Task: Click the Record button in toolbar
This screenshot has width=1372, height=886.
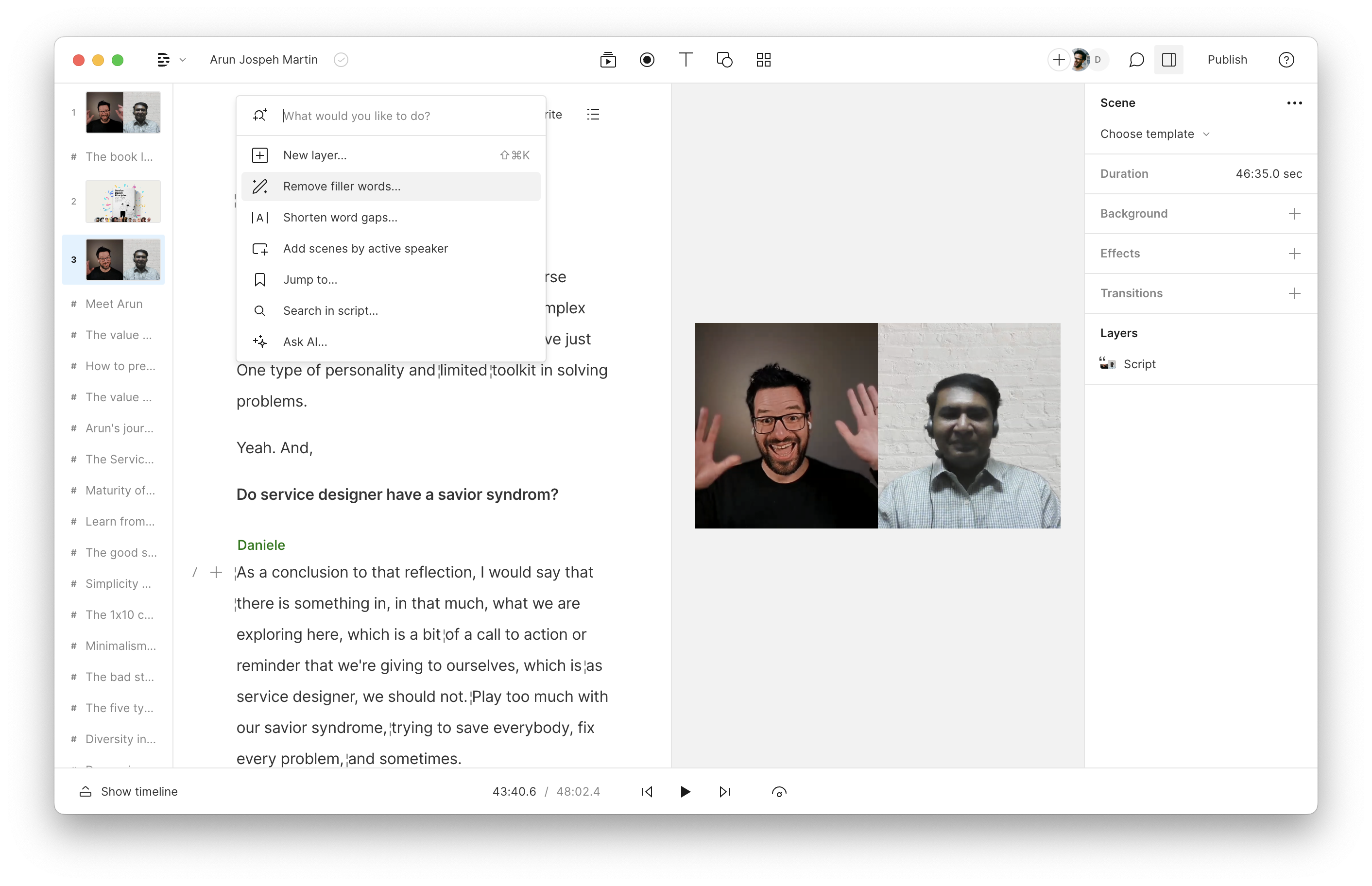Action: point(647,60)
